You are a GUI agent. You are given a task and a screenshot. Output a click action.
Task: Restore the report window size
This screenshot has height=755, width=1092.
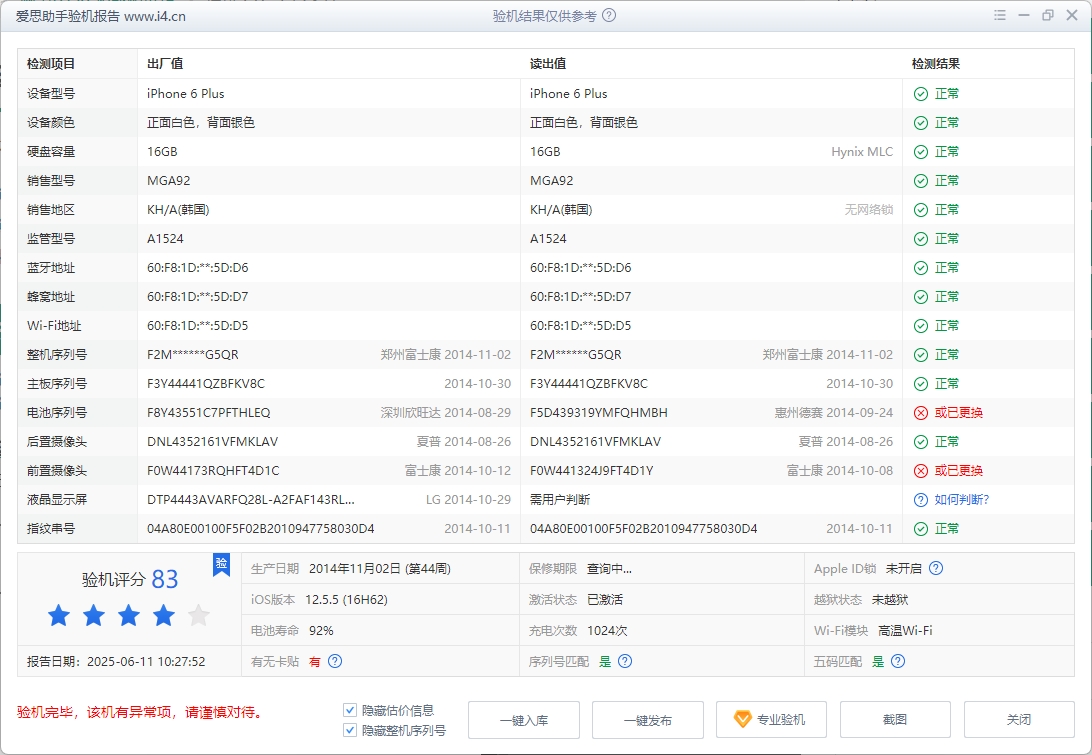[1047, 15]
